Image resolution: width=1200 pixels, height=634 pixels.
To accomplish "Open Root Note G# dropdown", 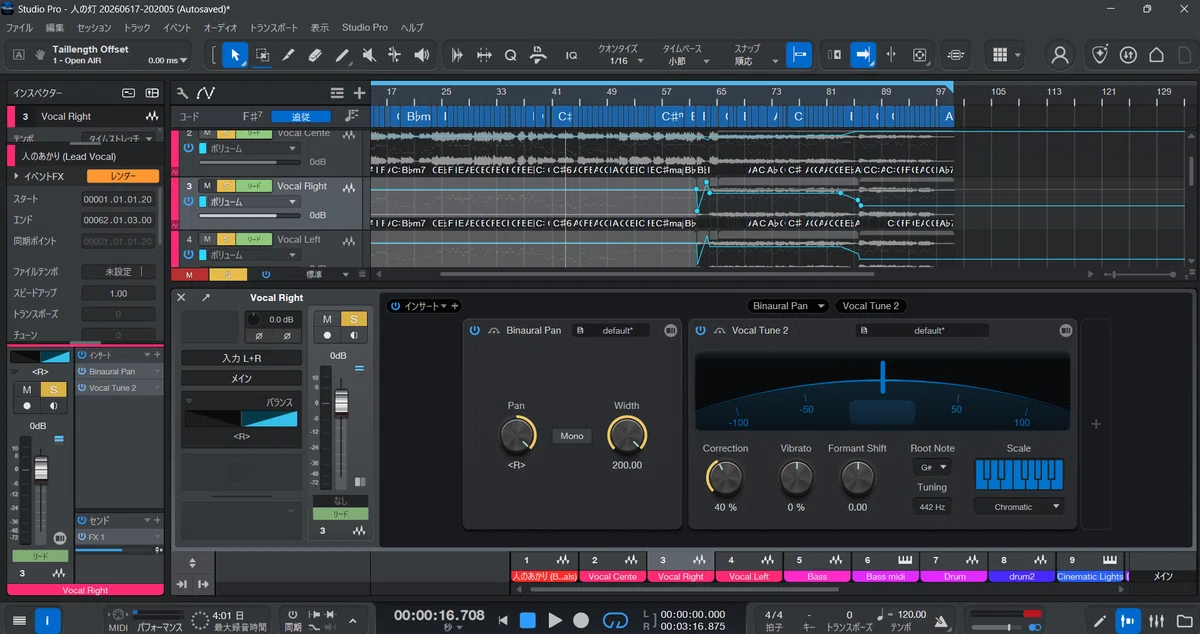I will (x=931, y=467).
